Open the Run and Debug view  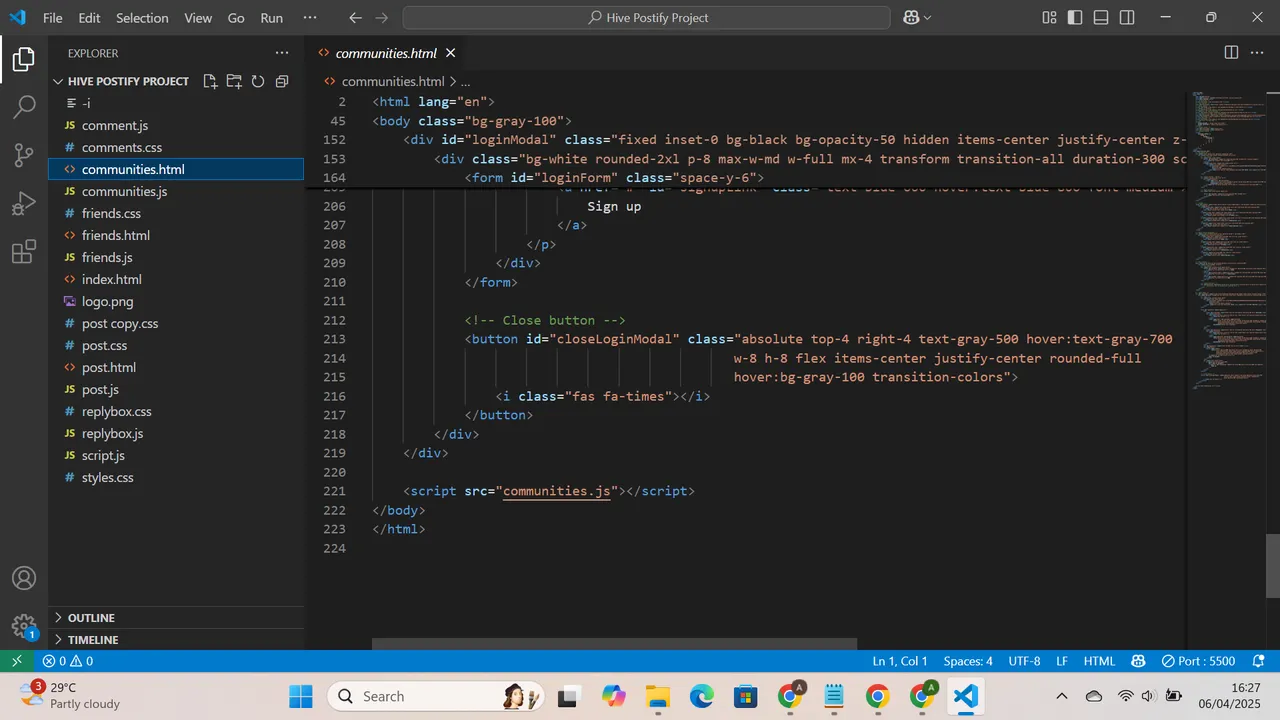(24, 204)
